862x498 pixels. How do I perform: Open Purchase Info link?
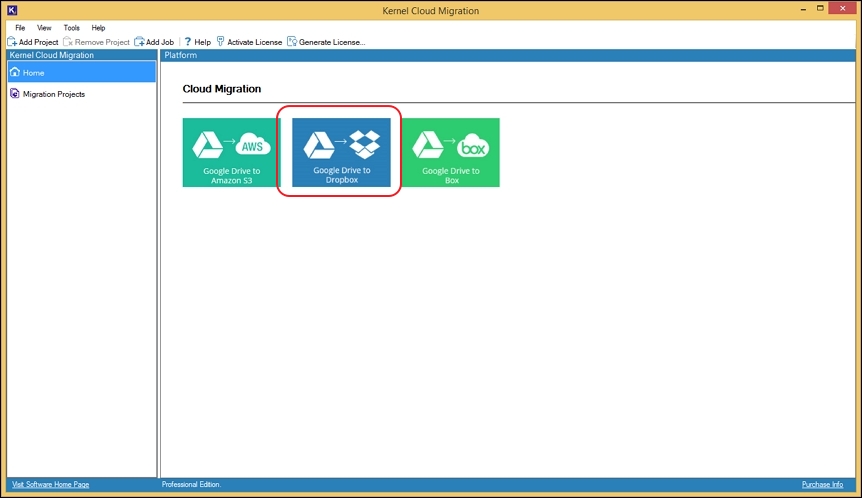[822, 484]
